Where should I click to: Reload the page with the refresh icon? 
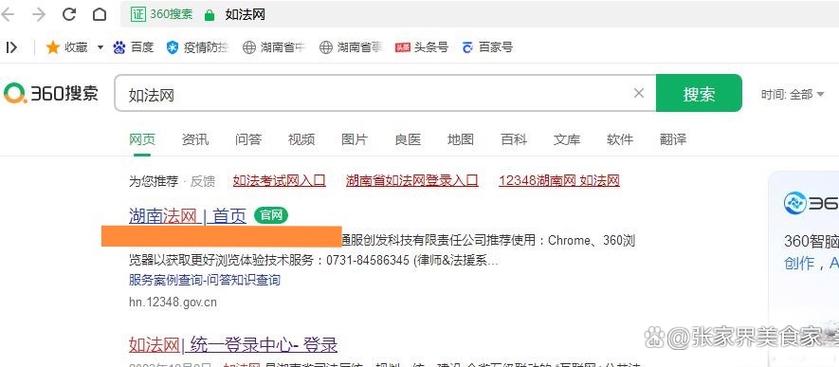(69, 14)
